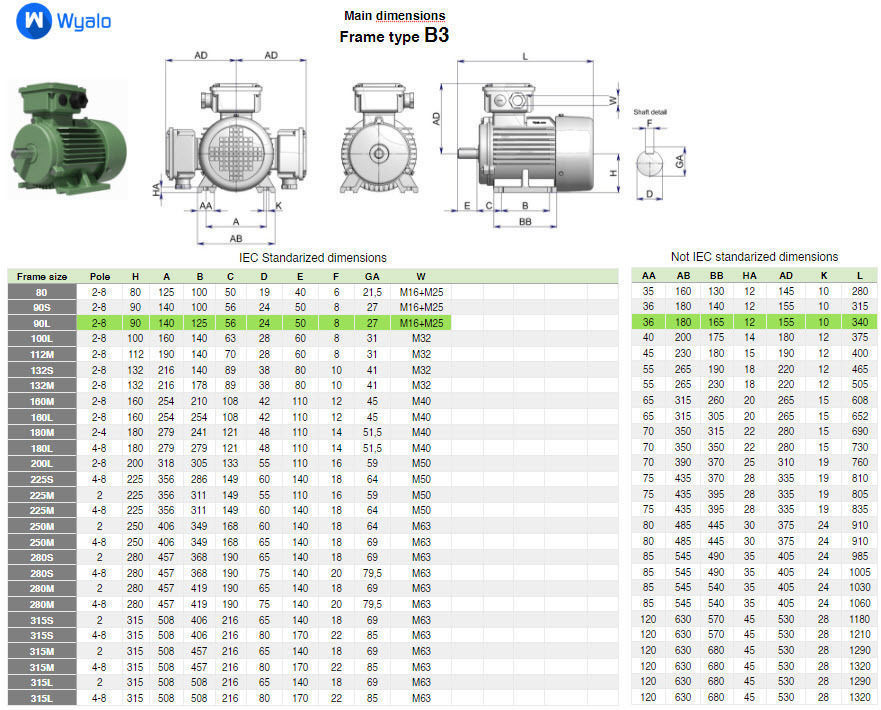
Task: Click the front view motor diagram with AD dimensions
Action: coord(235,149)
